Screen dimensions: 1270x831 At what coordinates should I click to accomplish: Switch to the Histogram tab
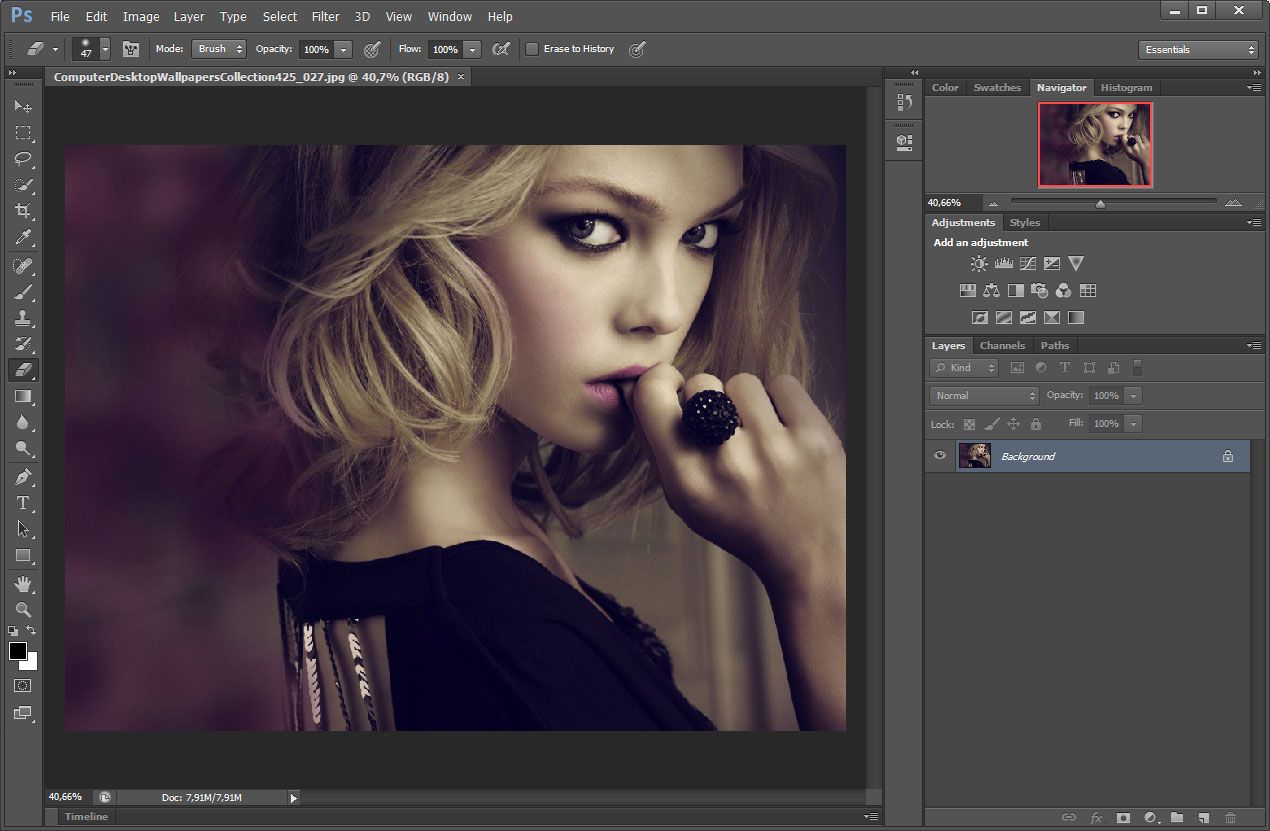point(1126,88)
